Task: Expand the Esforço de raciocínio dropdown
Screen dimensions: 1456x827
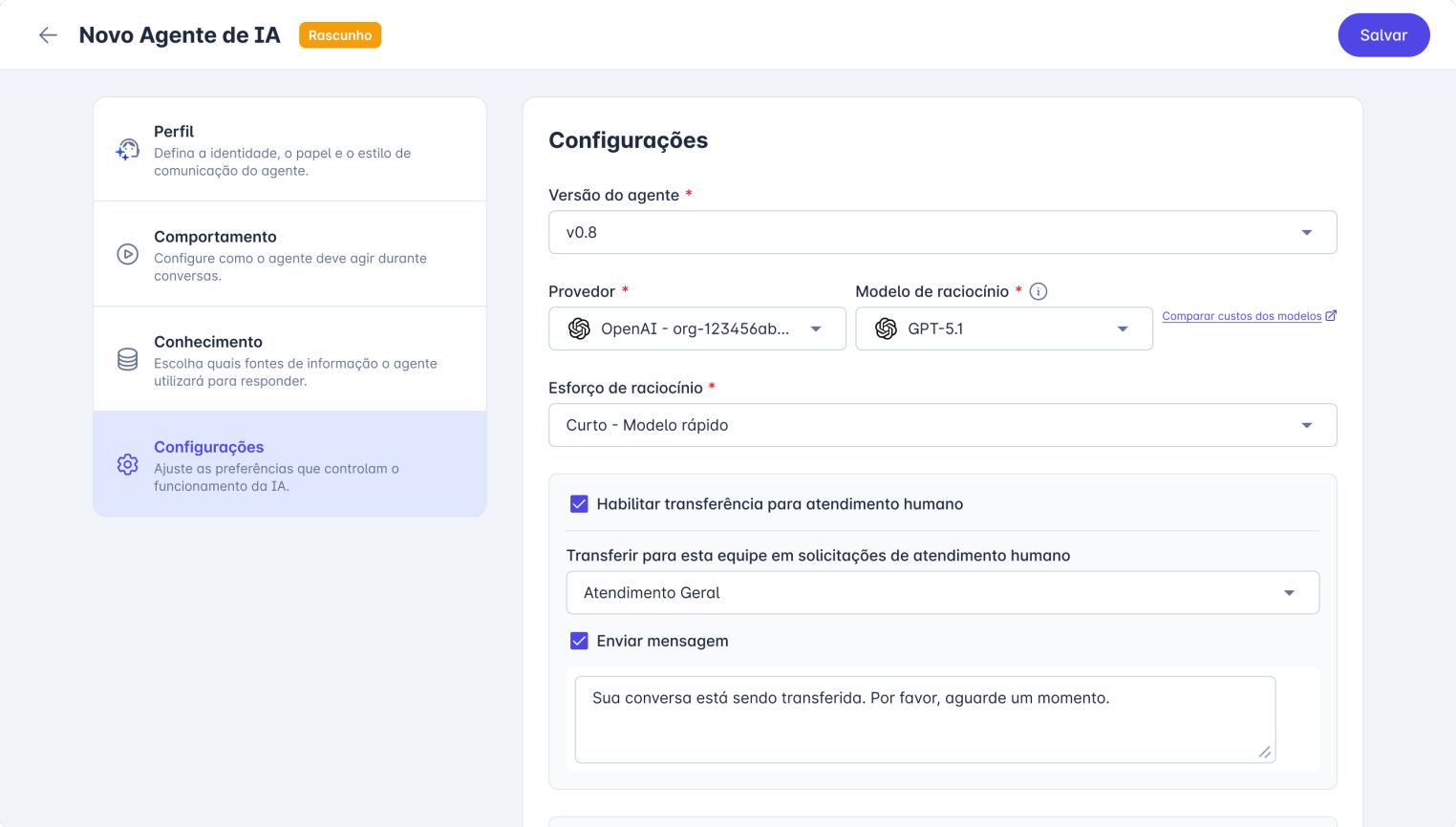Action: (942, 425)
